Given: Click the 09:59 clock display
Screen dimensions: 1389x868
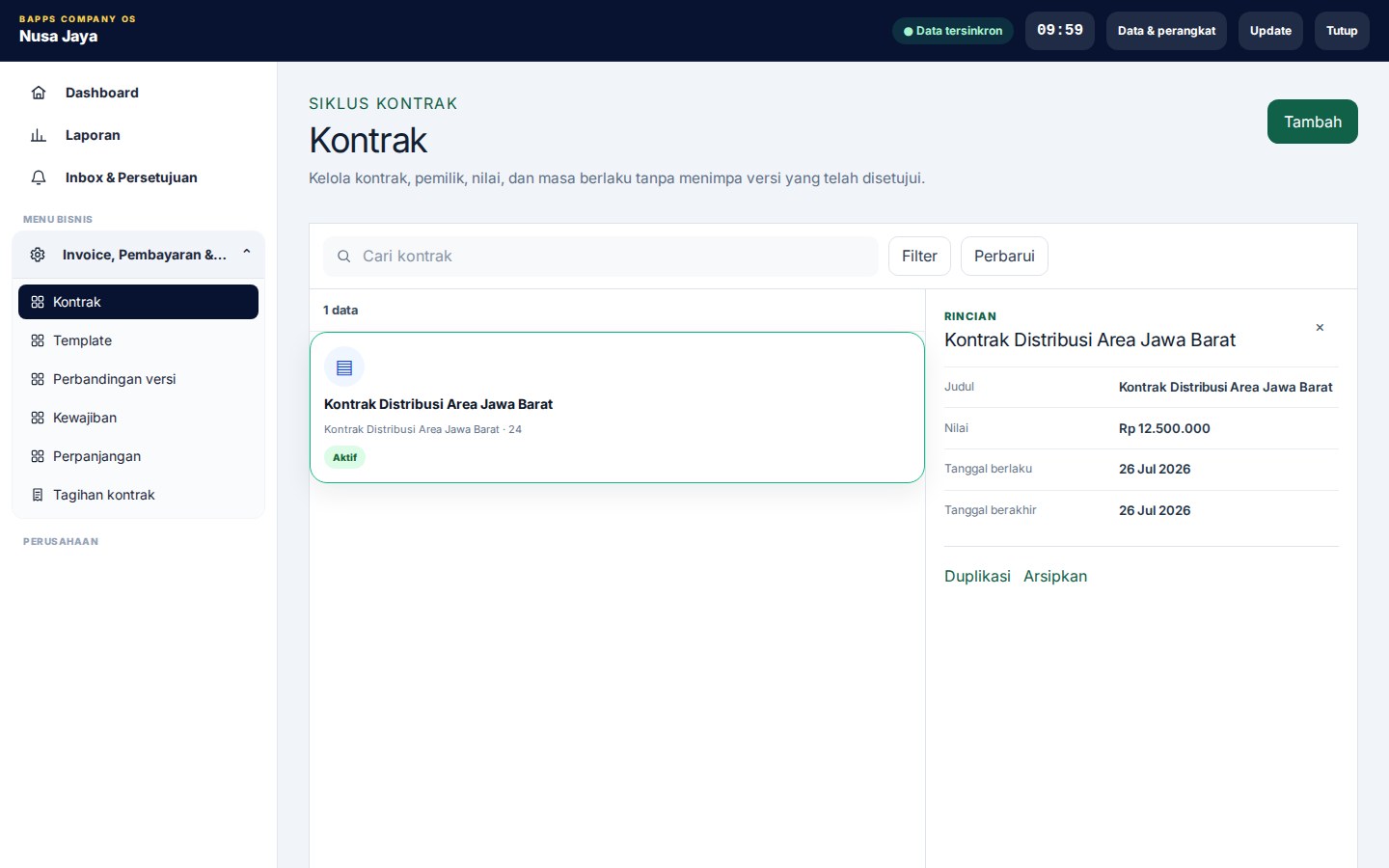Looking at the screenshot, I should tap(1060, 31).
